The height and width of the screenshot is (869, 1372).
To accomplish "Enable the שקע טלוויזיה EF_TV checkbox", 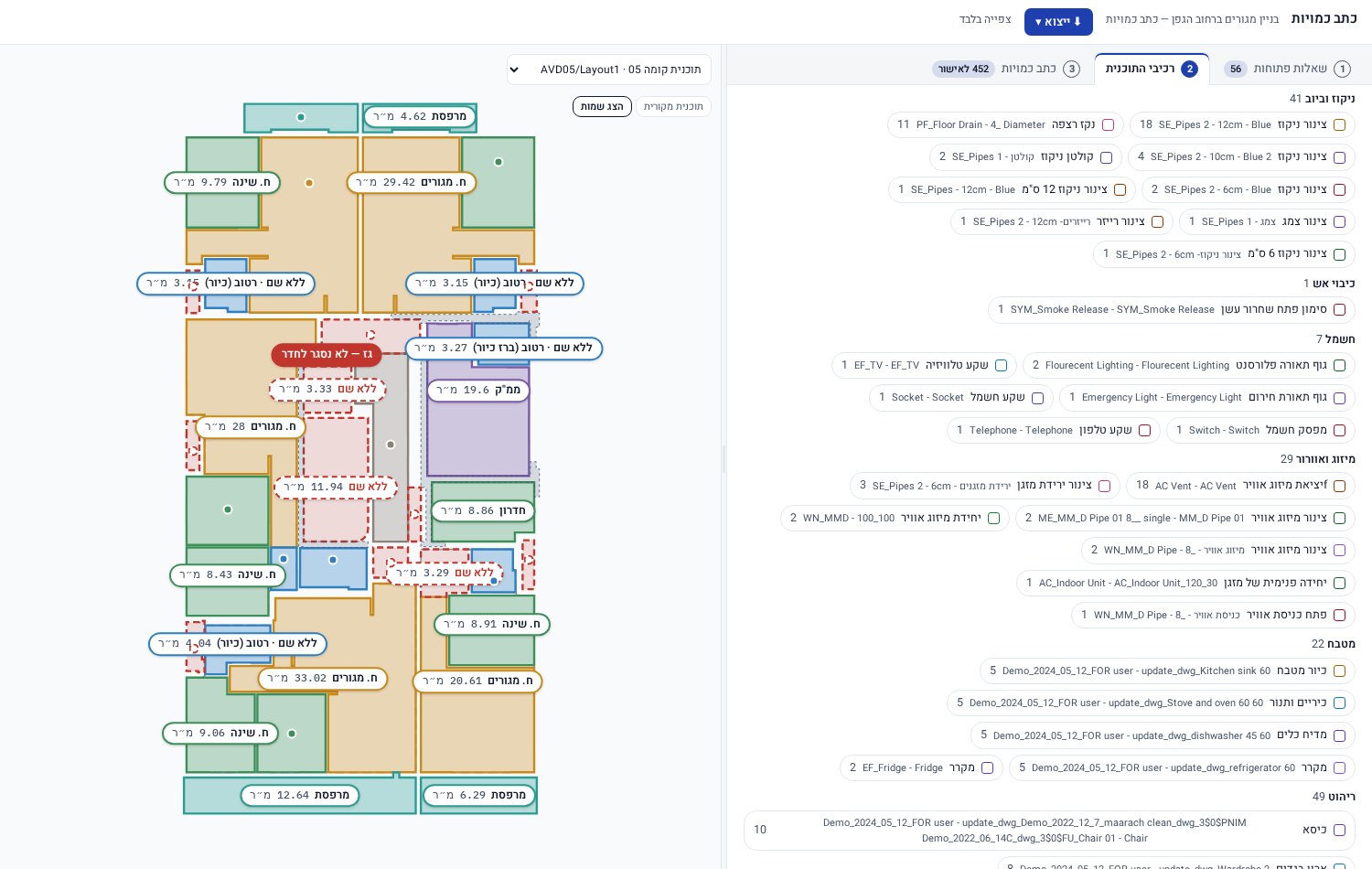I will [1001, 365].
